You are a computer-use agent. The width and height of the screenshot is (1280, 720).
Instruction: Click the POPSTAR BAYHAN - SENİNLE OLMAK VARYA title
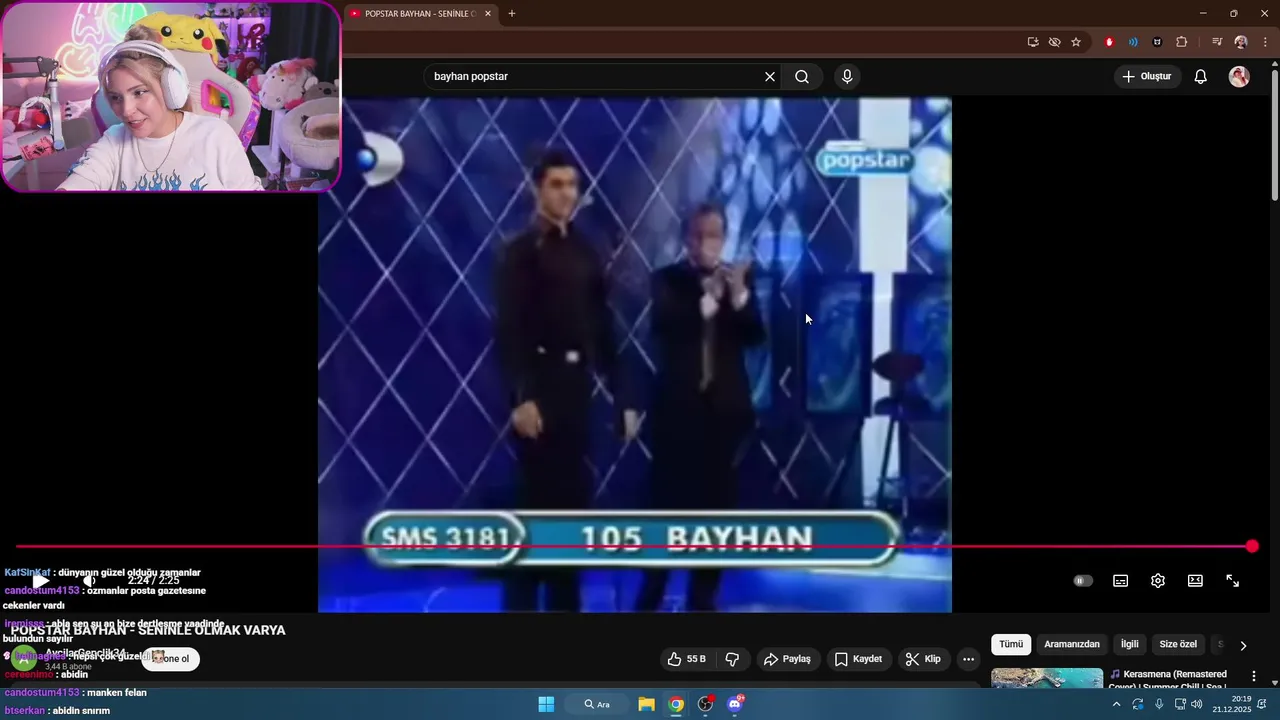point(148,630)
